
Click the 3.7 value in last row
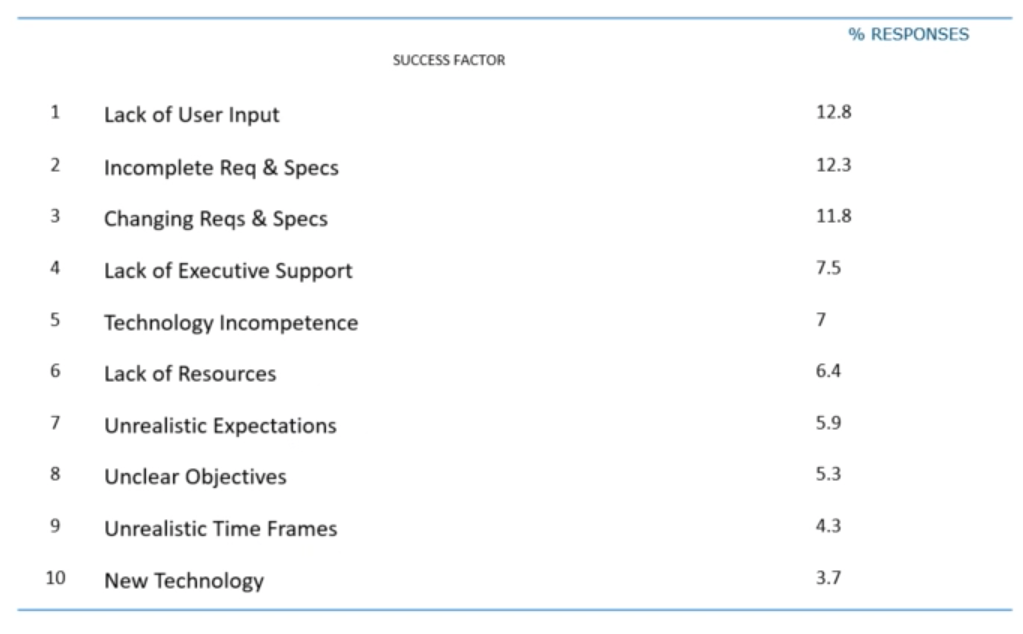coord(829,578)
